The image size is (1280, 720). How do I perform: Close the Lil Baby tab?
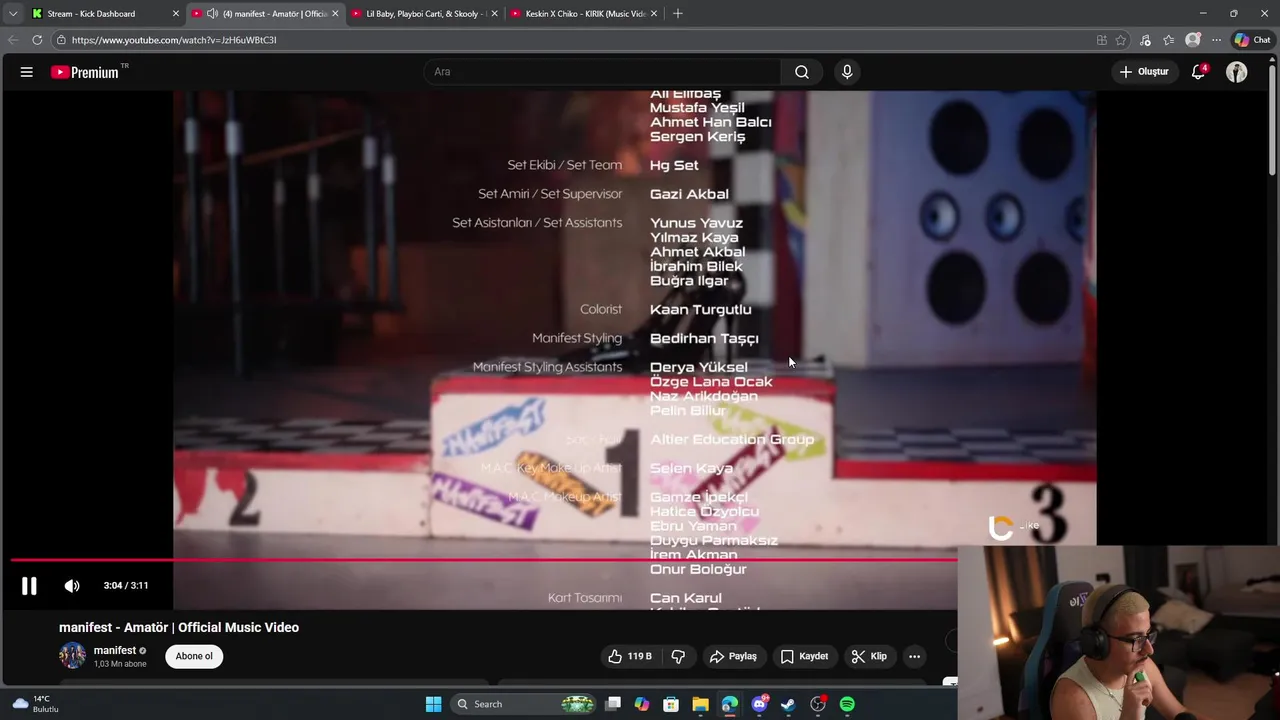[x=495, y=14]
